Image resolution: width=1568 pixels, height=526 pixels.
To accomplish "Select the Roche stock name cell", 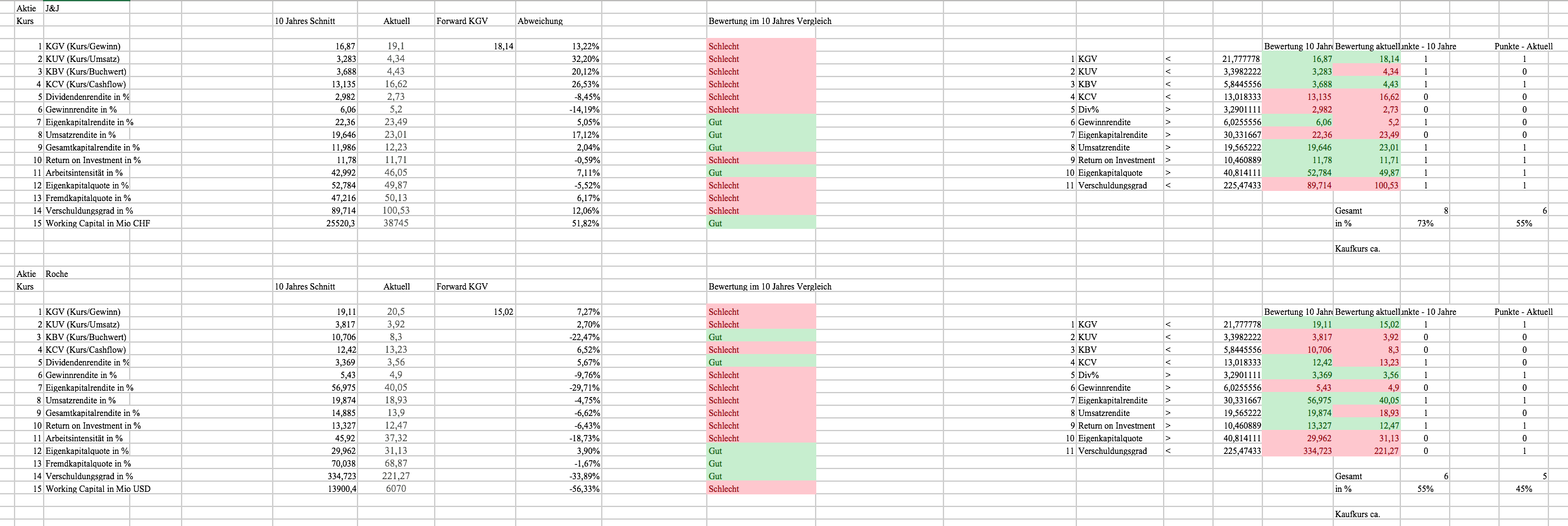I will (x=56, y=274).
